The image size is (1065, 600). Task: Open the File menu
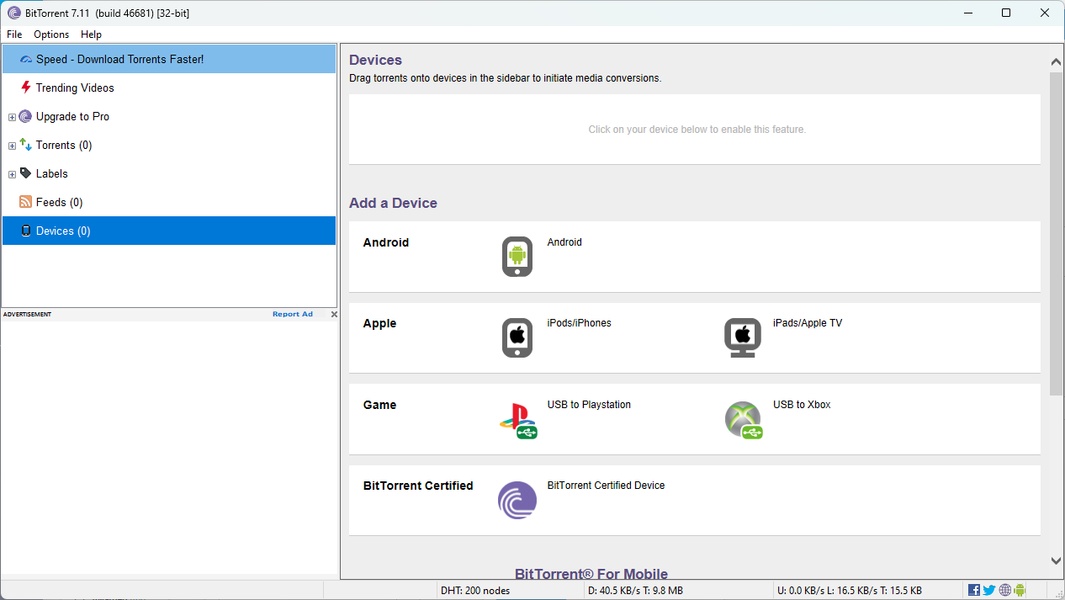pos(14,34)
